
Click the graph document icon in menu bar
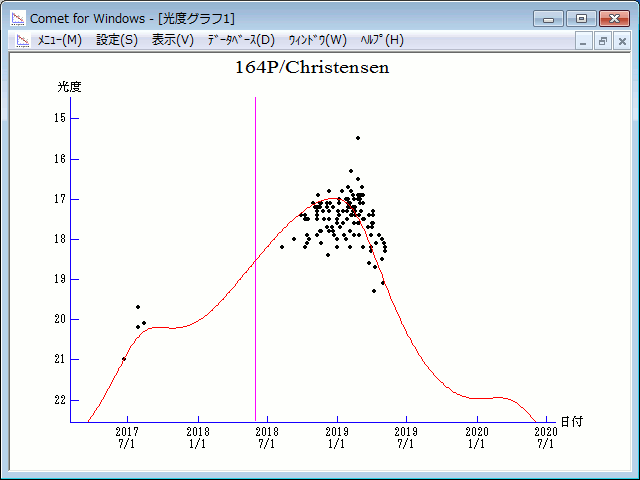[22, 41]
